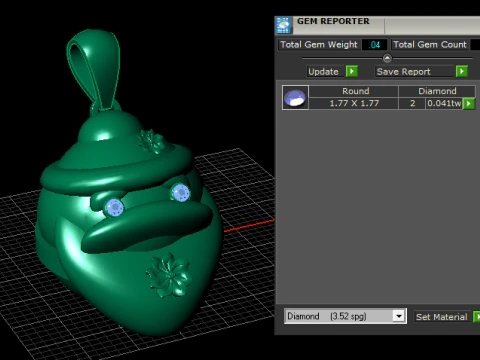Click the Total Gem Count label

(430, 45)
